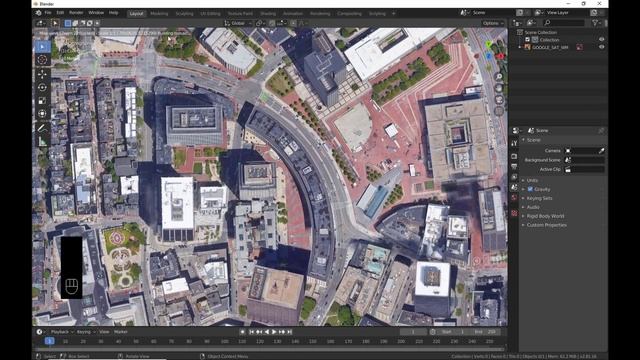Choose the Move tool

(42, 74)
